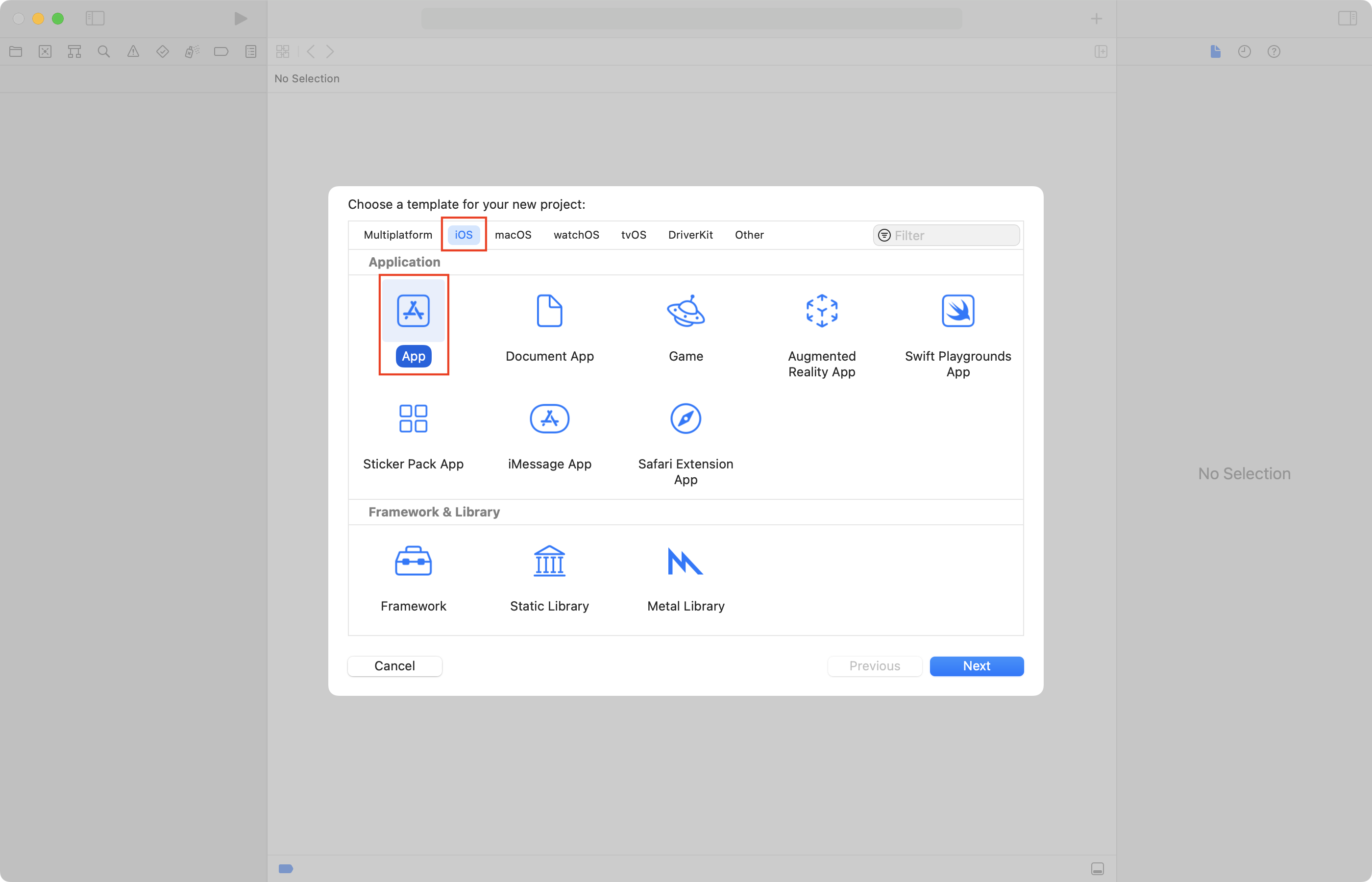
Task: Choose the Game template icon
Action: pyautogui.click(x=686, y=312)
